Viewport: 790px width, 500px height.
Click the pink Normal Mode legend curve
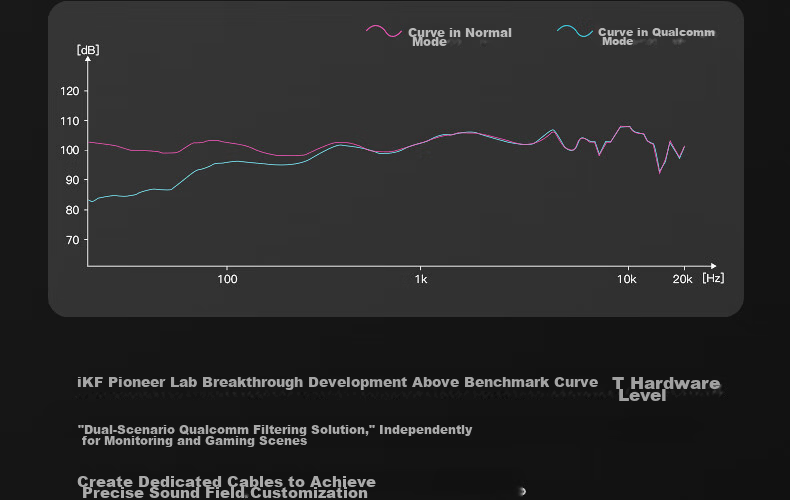click(384, 31)
